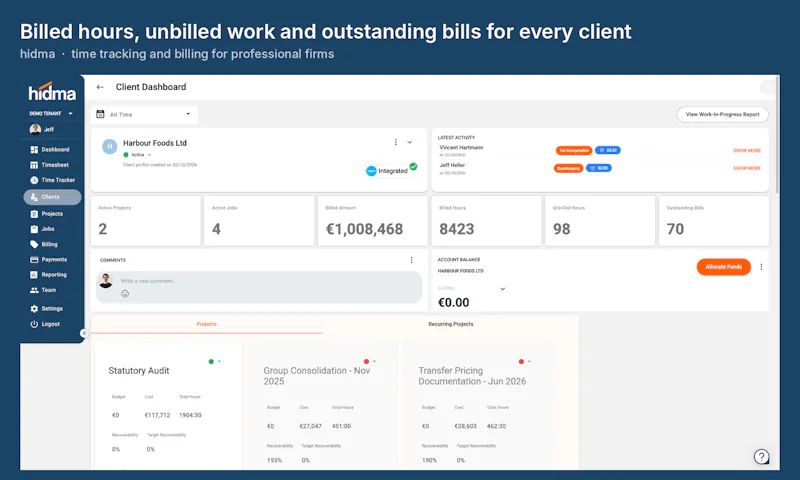Viewport: 800px width, 480px height.
Task: Switch to the Recurring Projects tab
Action: click(451, 324)
